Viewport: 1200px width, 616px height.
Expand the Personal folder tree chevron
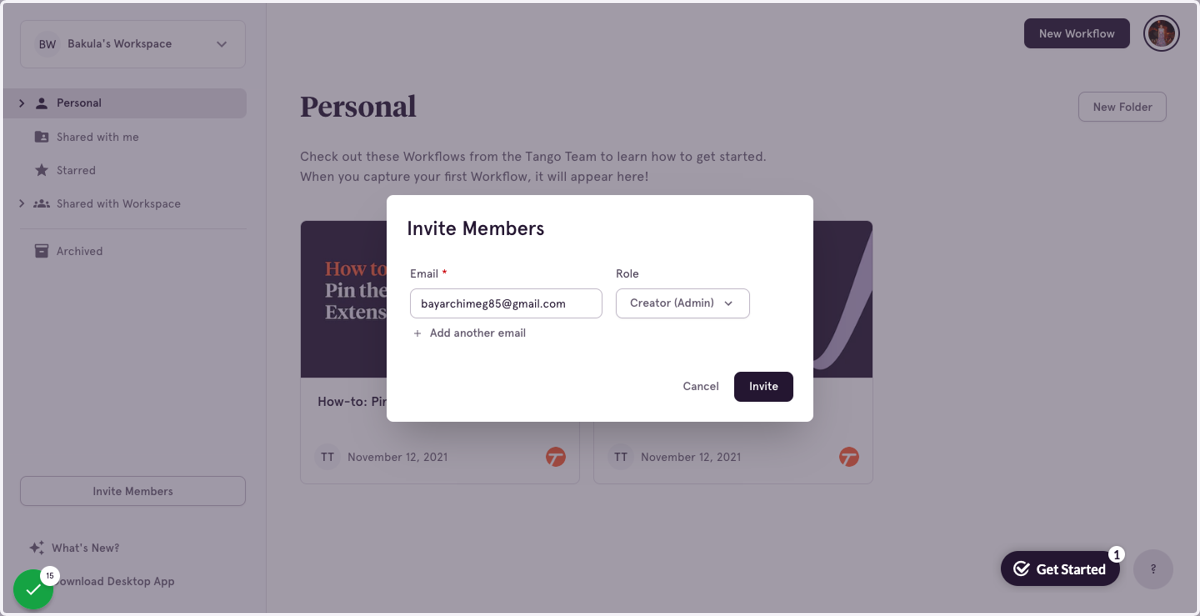pos(22,103)
